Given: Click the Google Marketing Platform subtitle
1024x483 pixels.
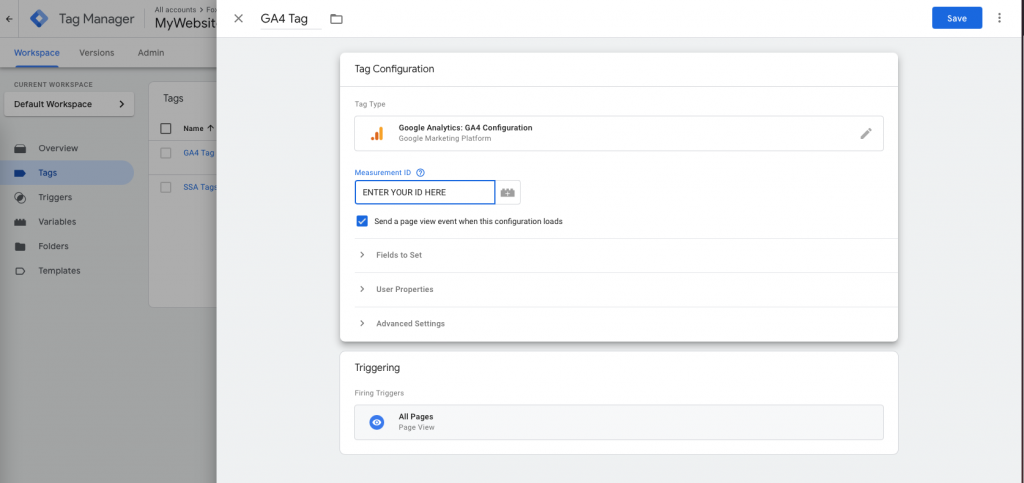Looking at the screenshot, I should click(445, 138).
